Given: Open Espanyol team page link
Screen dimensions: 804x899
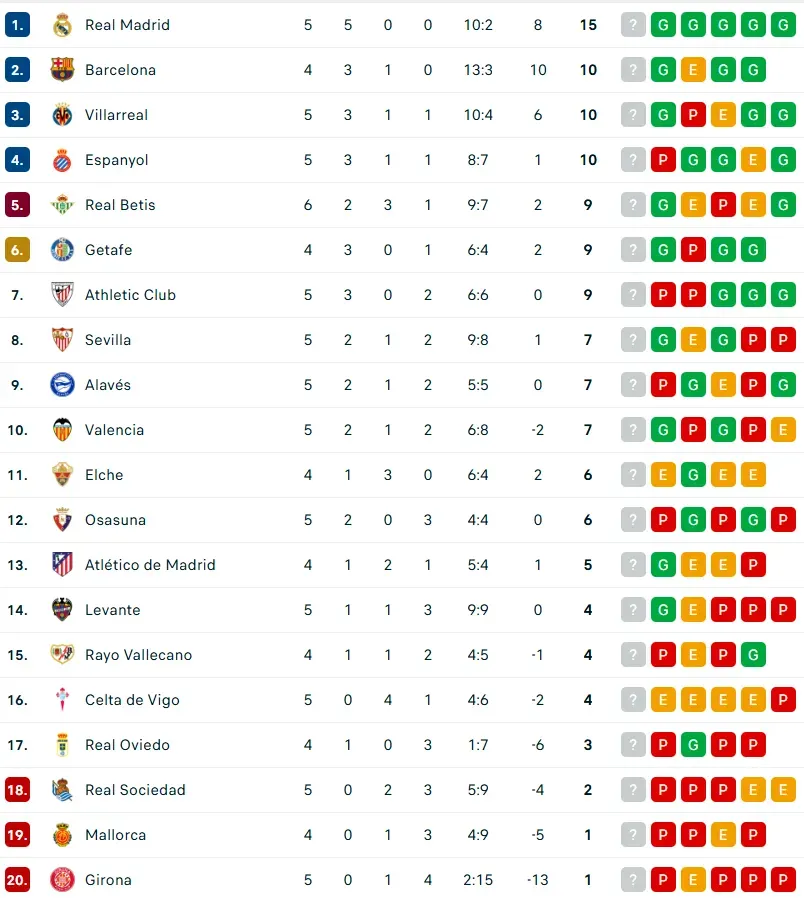Looking at the screenshot, I should pos(116,160).
